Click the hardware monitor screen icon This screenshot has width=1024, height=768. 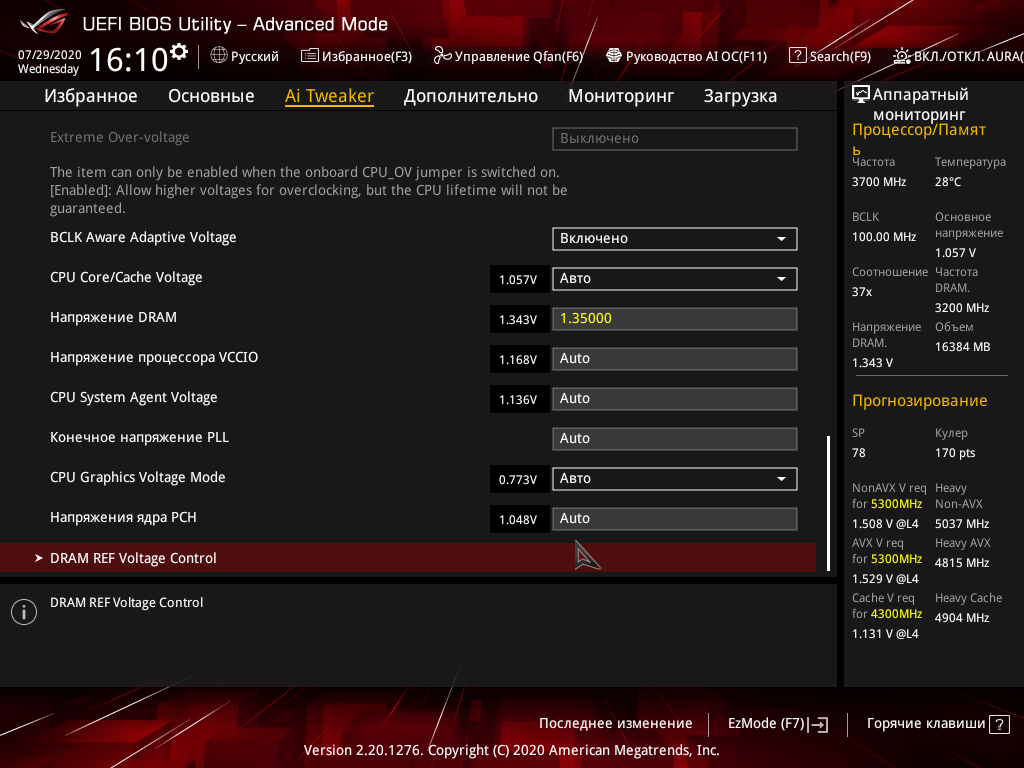[861, 95]
